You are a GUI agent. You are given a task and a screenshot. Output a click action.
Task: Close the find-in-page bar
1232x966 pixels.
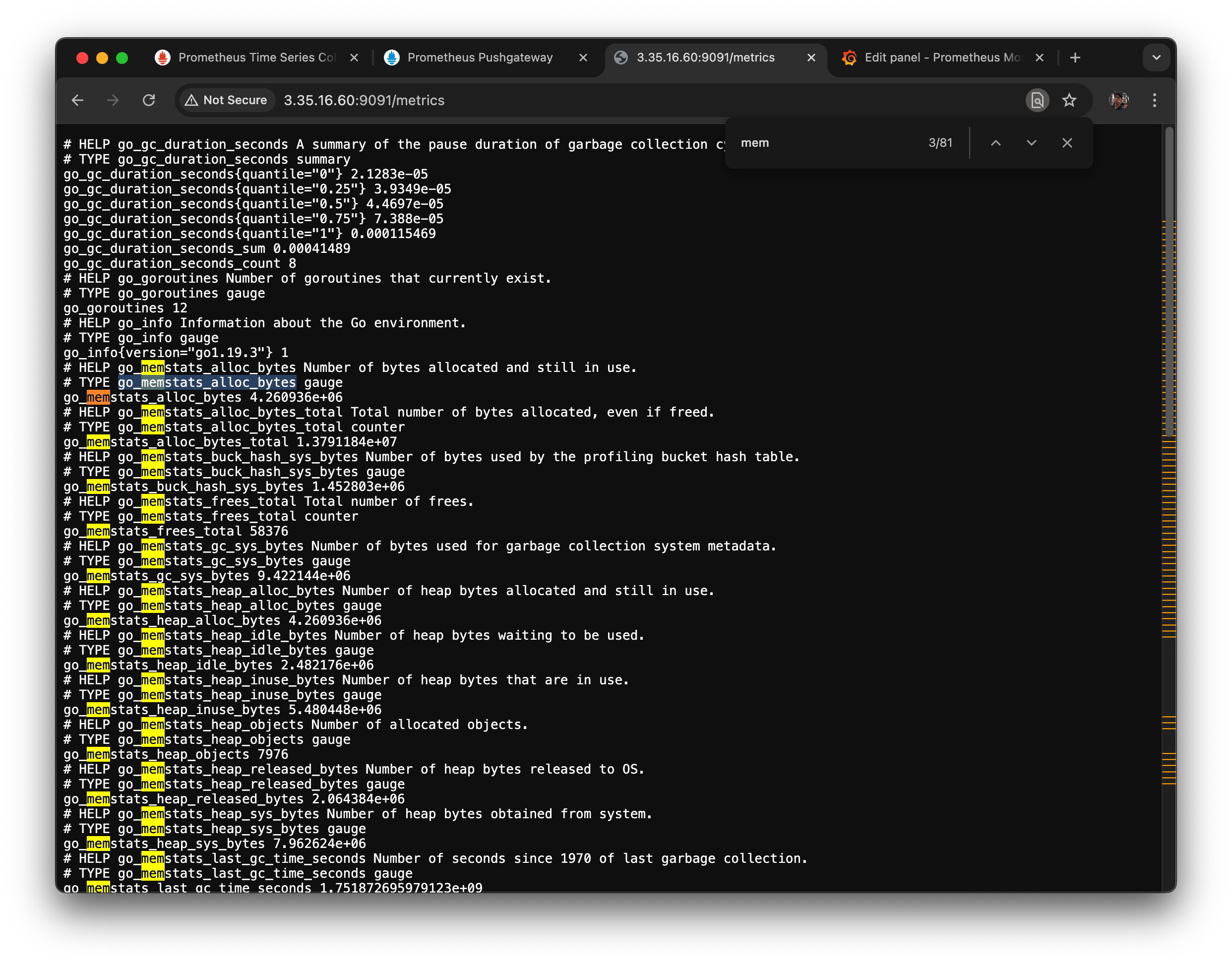tap(1067, 143)
